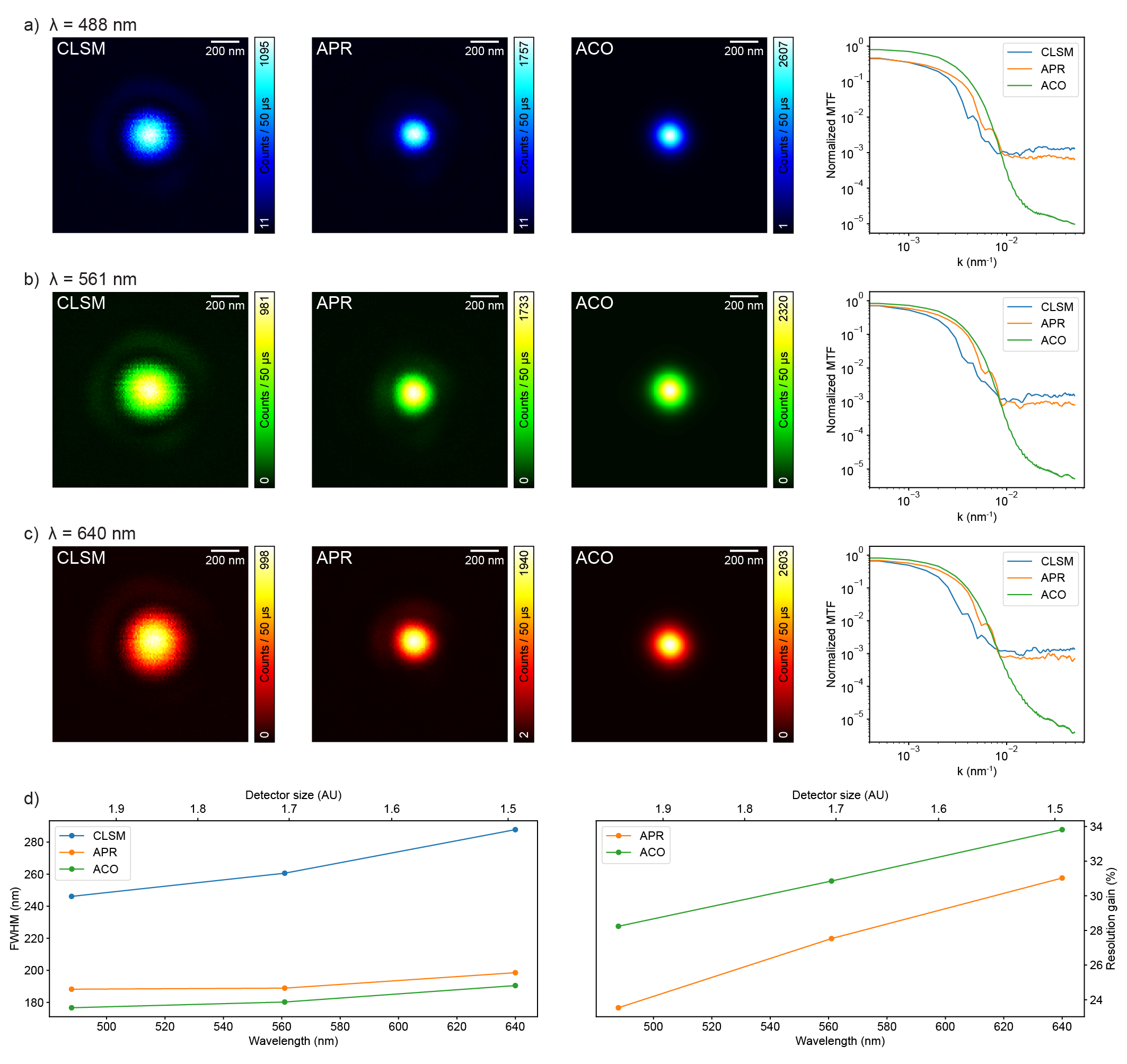This screenshot has height=1064, width=1127.
Task: Click 'Normalized MTF' label of the 488 nm plot
Action: click(831, 135)
